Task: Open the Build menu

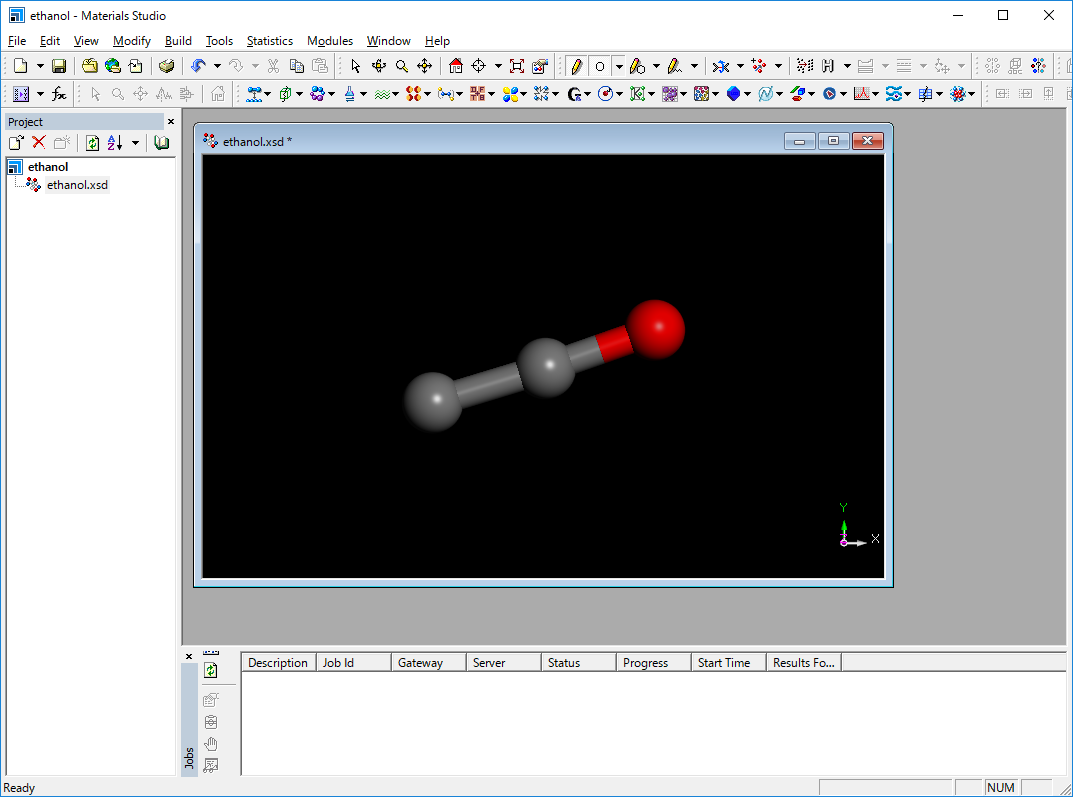Action: pyautogui.click(x=178, y=41)
